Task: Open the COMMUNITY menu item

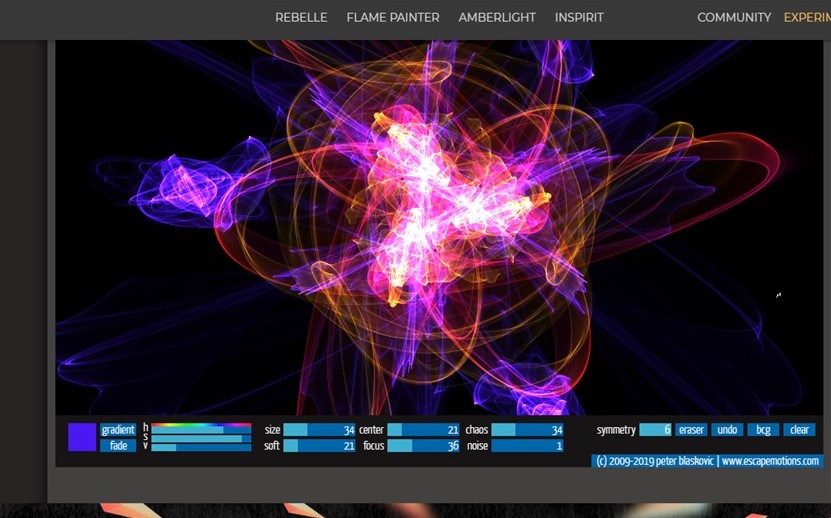Action: (734, 17)
